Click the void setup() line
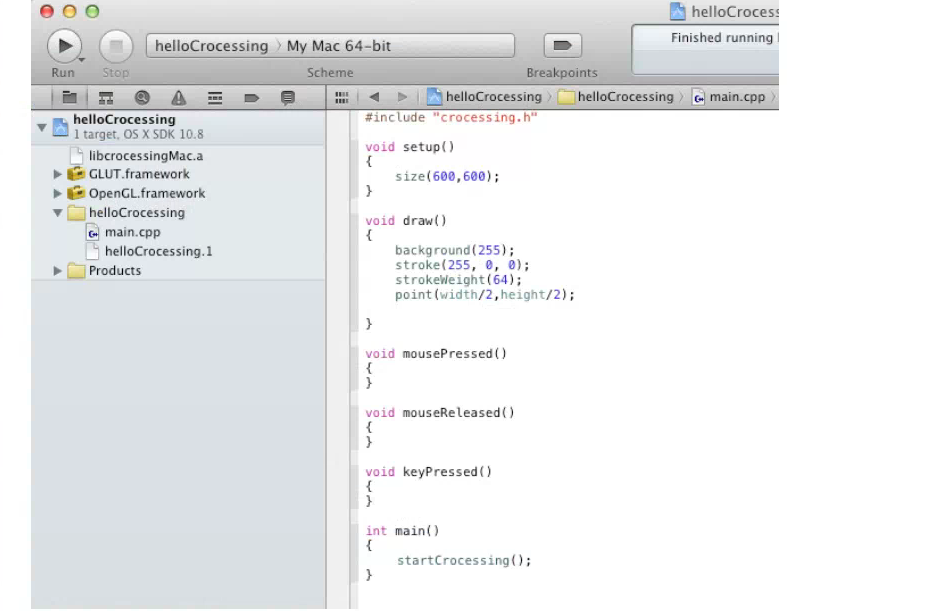The height and width of the screenshot is (611, 950). click(x=410, y=147)
